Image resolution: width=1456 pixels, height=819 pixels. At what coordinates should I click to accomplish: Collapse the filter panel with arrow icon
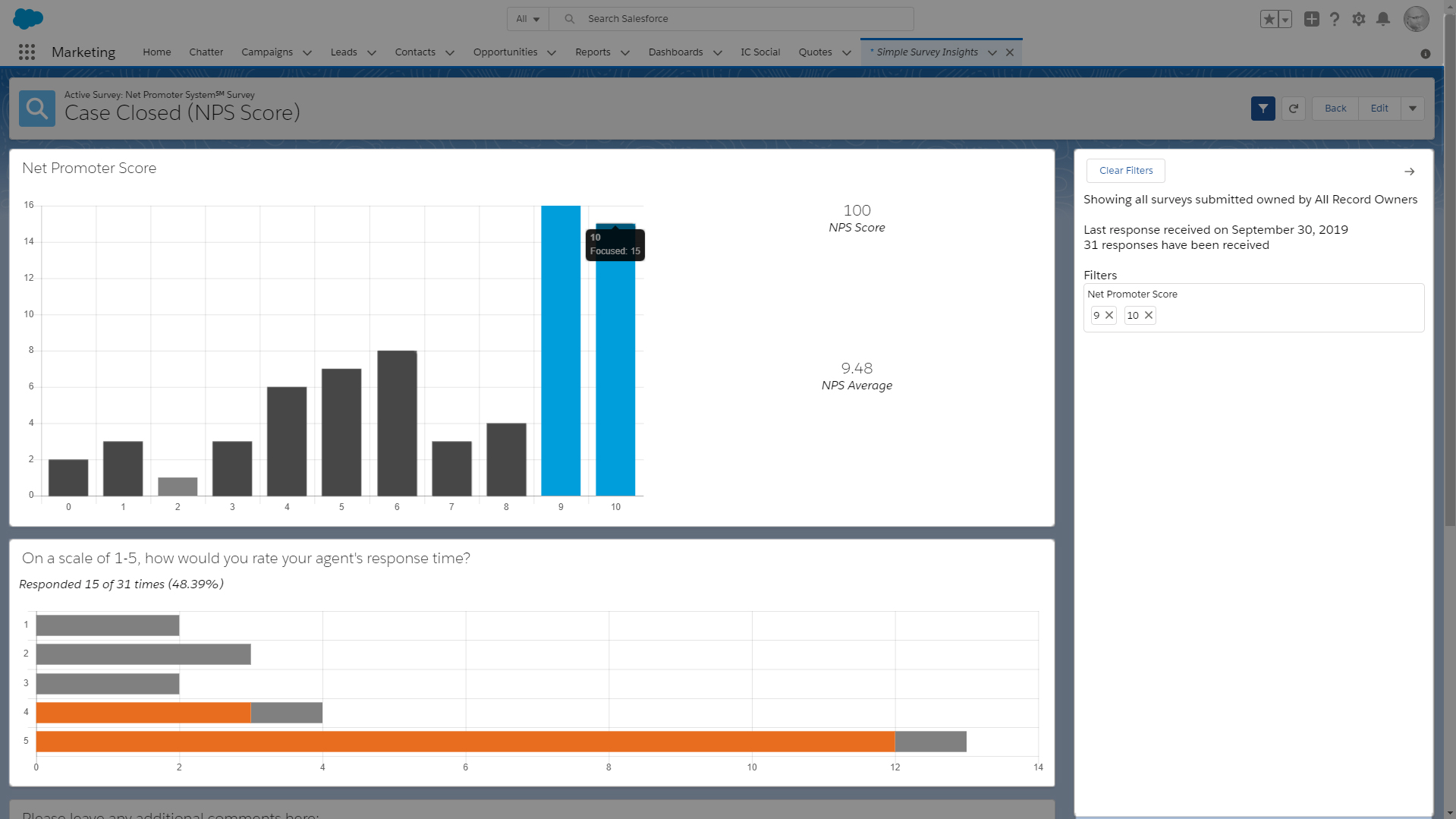1409,172
